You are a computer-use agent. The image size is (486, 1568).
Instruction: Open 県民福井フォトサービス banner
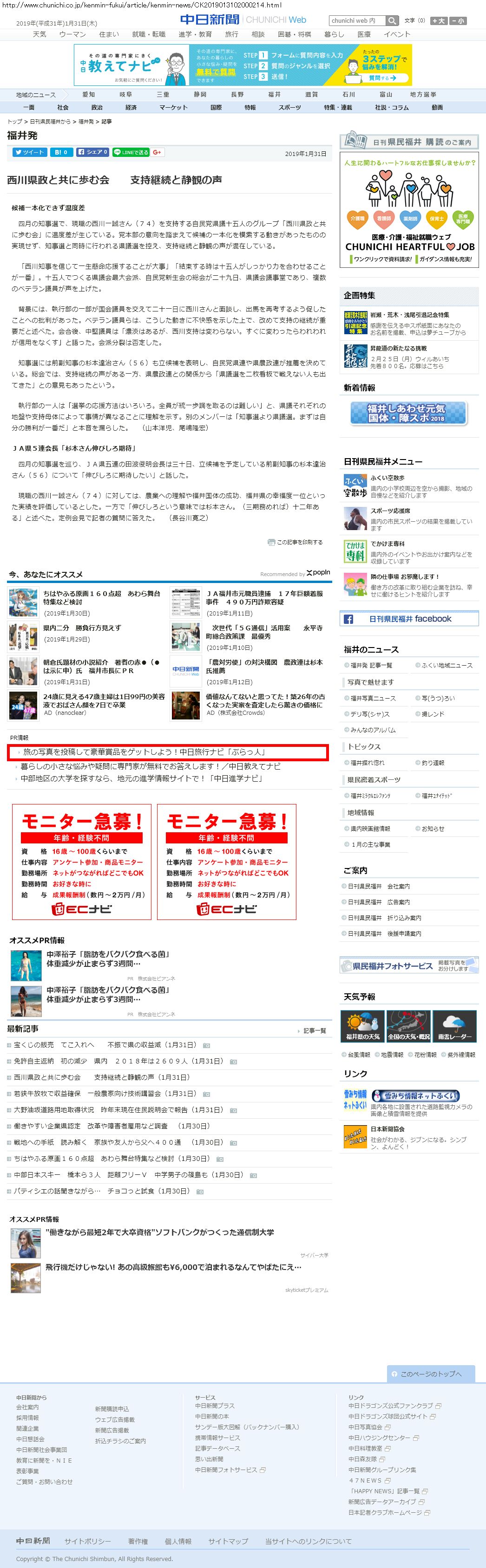pos(409,965)
